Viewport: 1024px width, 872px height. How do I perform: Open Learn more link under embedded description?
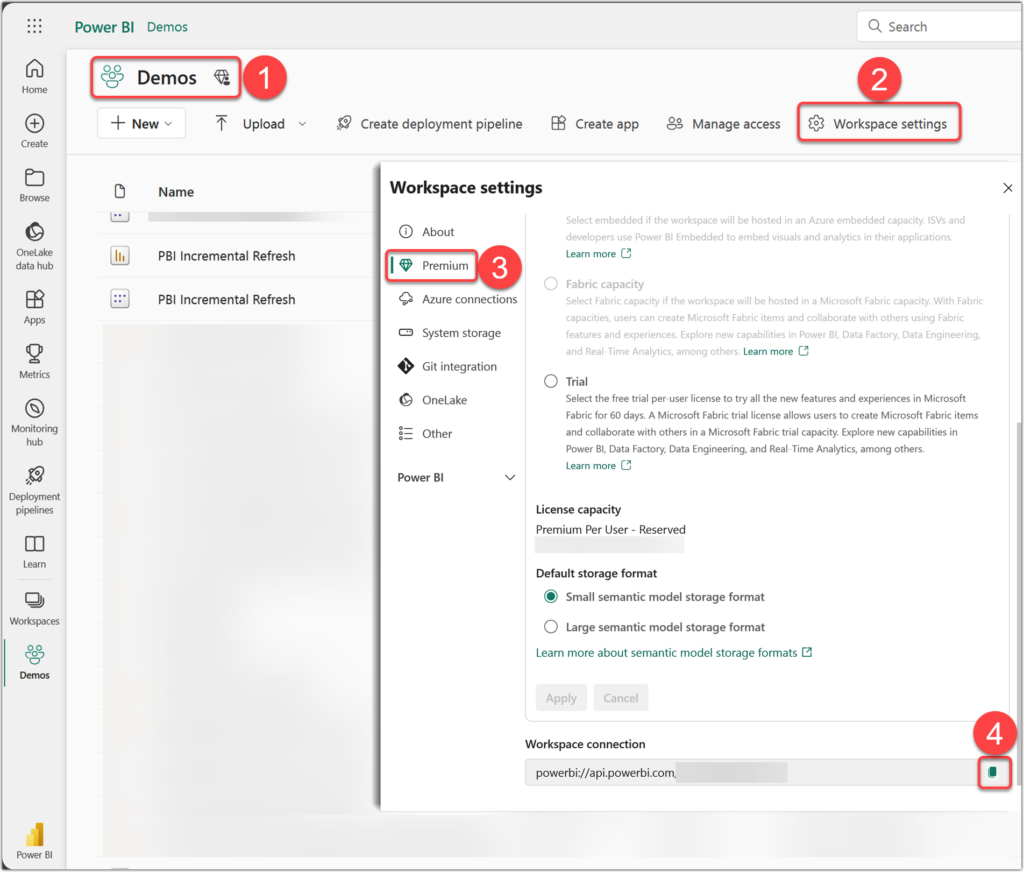[x=598, y=253]
